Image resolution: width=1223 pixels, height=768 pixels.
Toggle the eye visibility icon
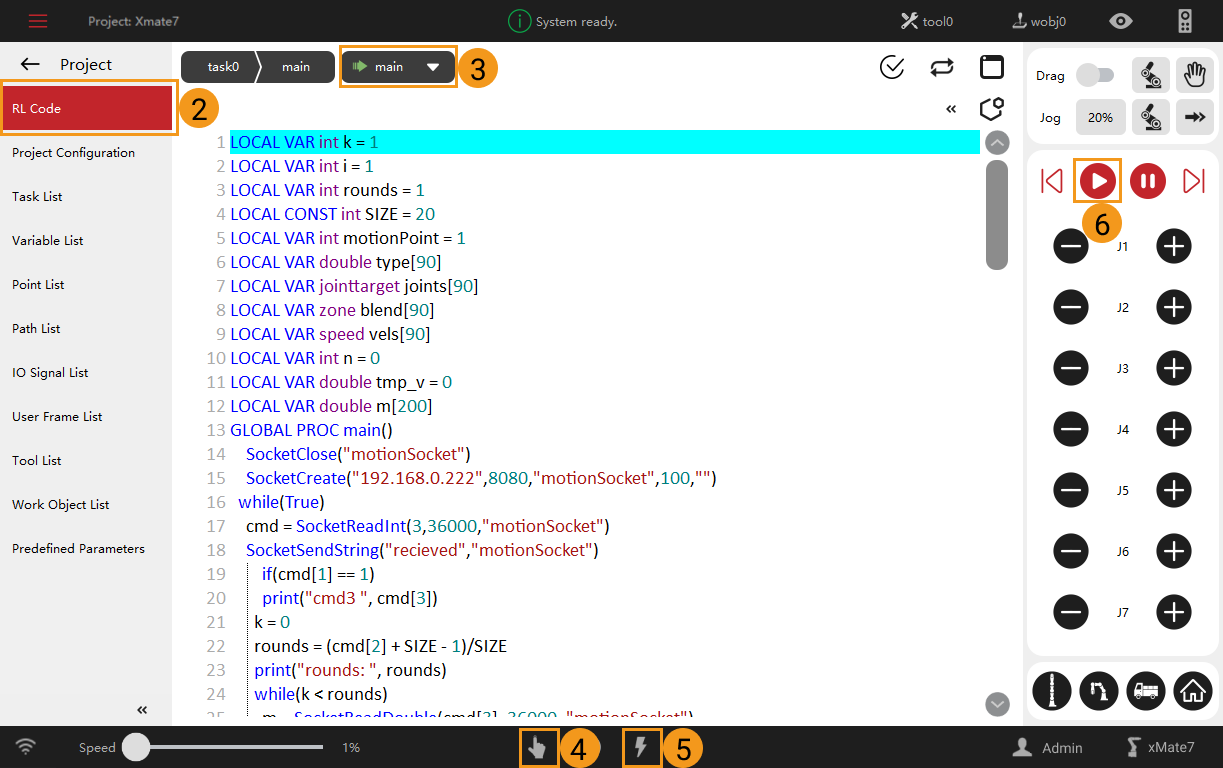coord(1122,21)
